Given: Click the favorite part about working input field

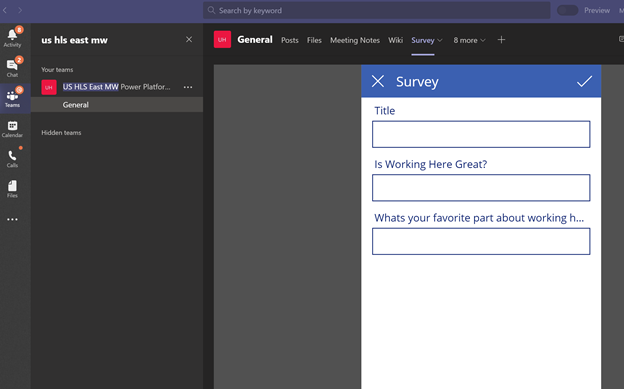Looking at the screenshot, I should coord(481,241).
